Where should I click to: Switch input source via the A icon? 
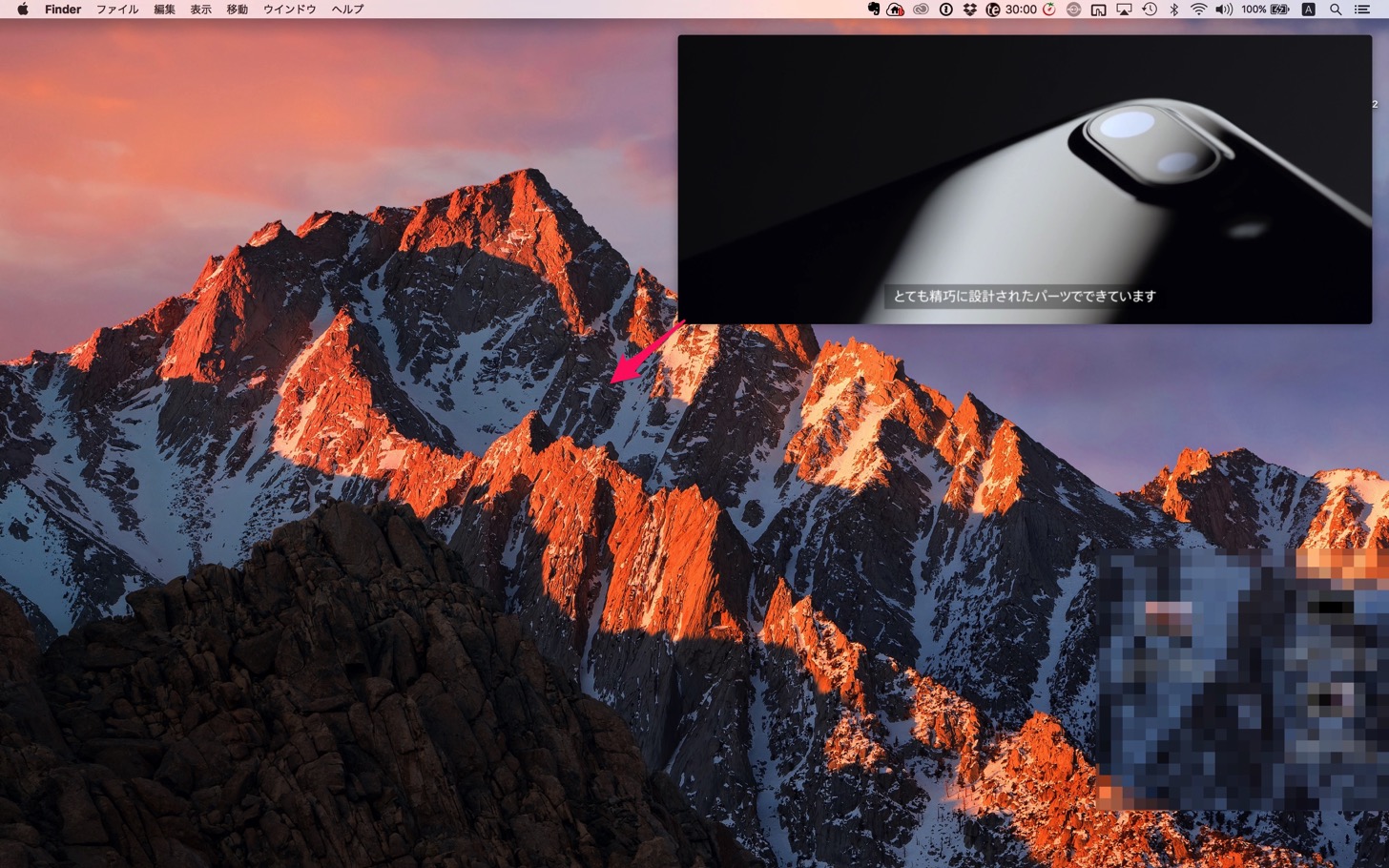pyautogui.click(x=1309, y=10)
